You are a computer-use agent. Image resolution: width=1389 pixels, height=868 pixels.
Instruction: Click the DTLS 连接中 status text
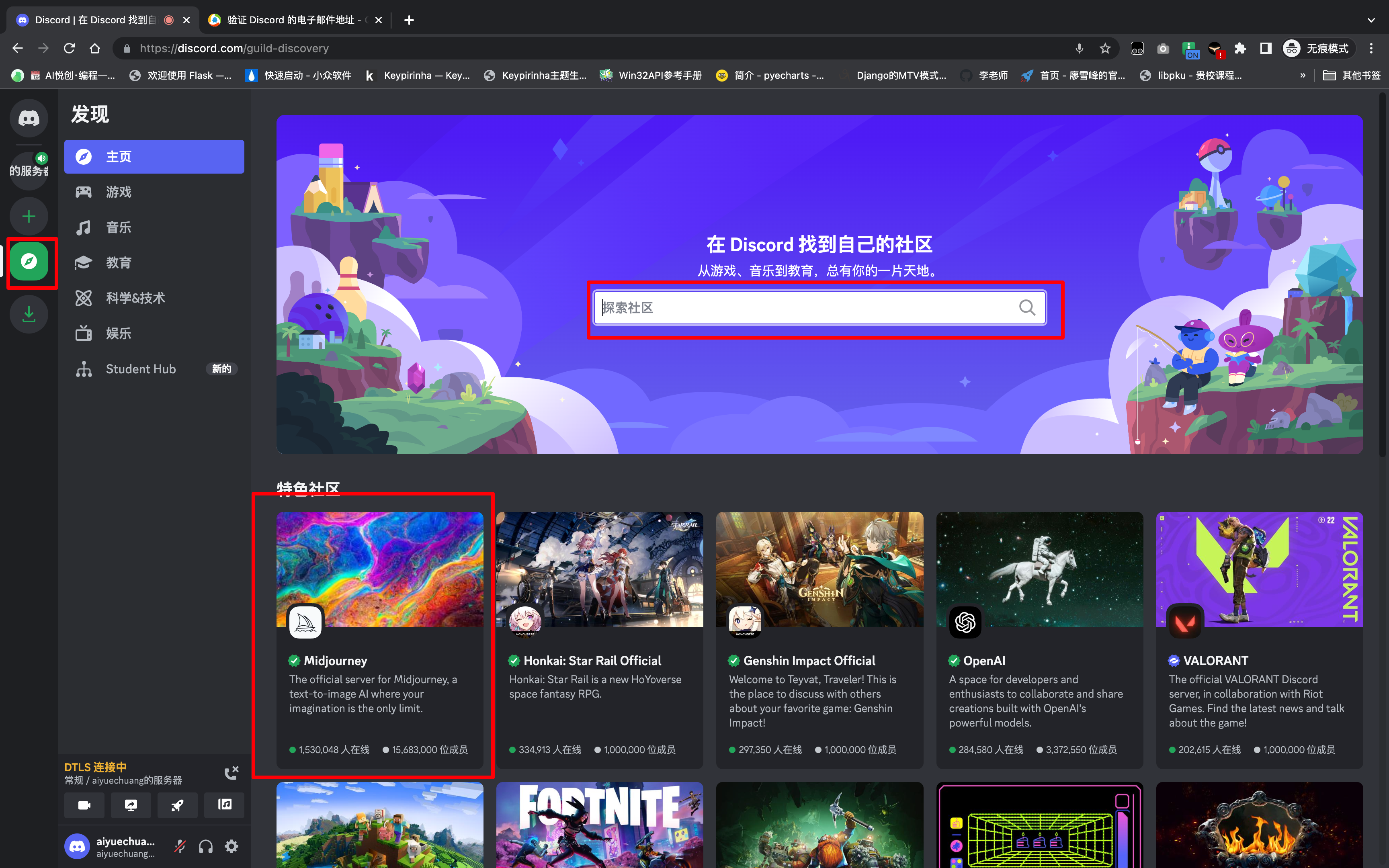click(95, 767)
